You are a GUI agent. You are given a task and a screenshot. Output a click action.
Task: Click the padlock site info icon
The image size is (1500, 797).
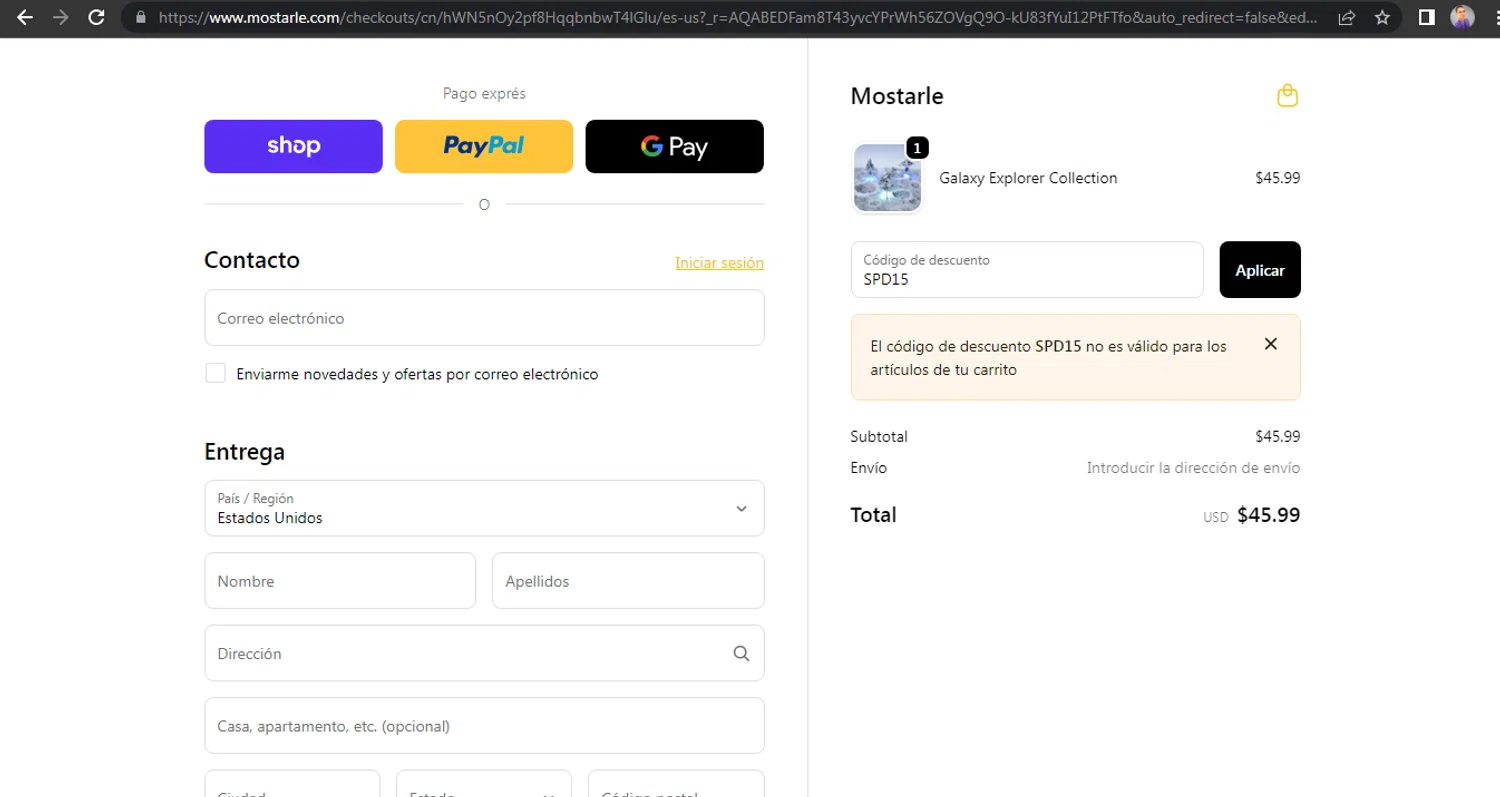[x=140, y=17]
